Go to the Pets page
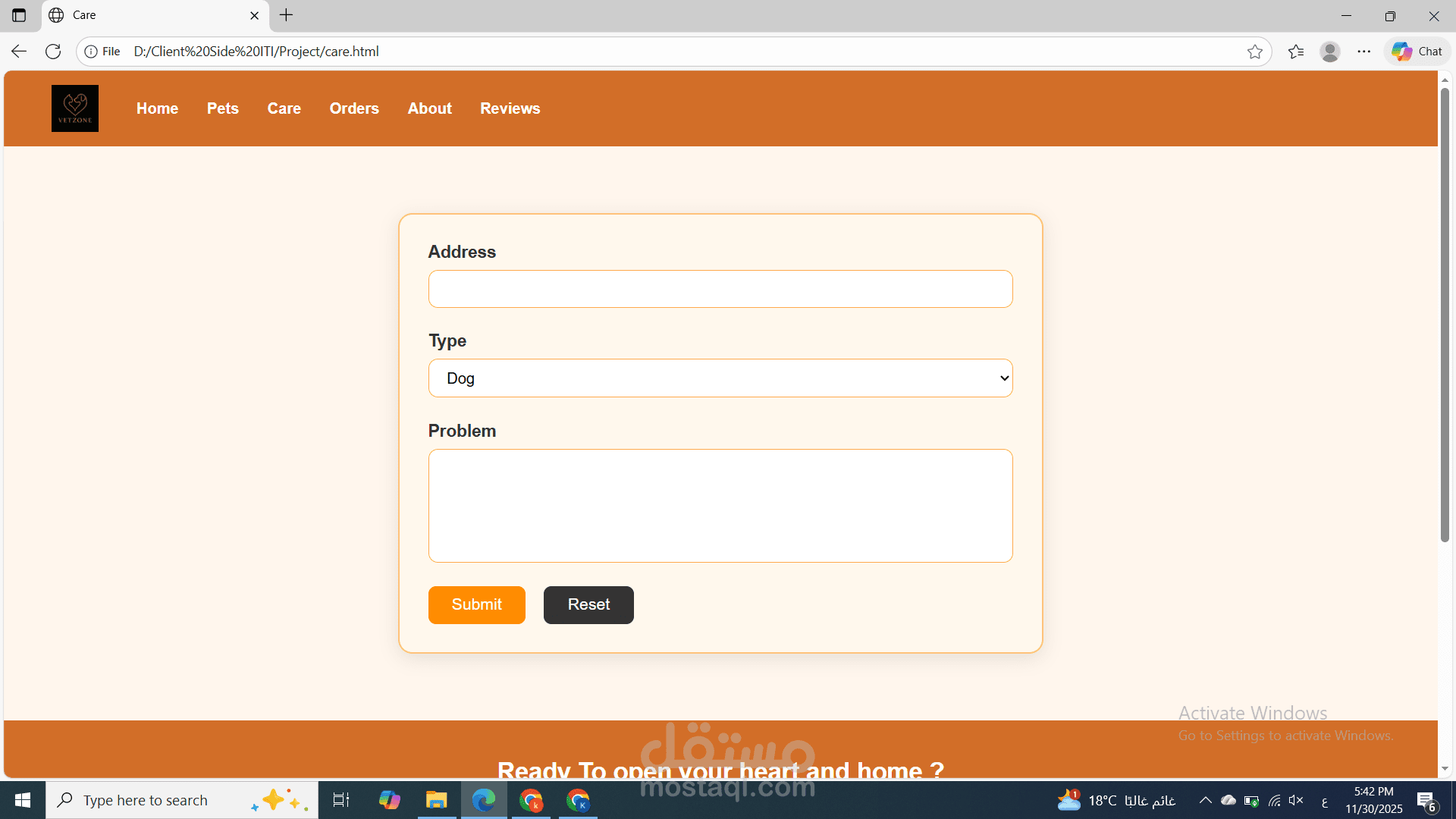1456x819 pixels. tap(222, 108)
